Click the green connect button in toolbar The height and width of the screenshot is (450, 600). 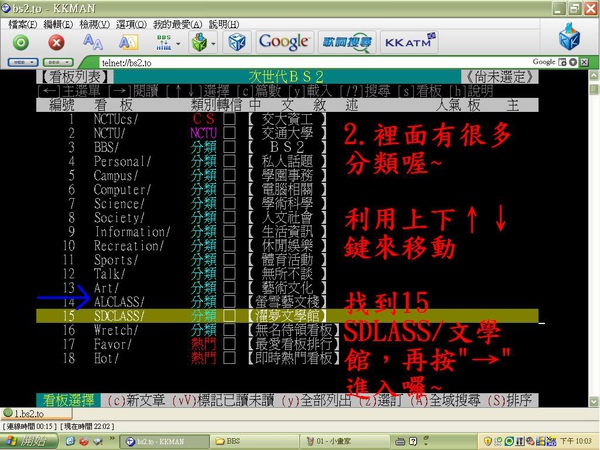click(x=21, y=42)
